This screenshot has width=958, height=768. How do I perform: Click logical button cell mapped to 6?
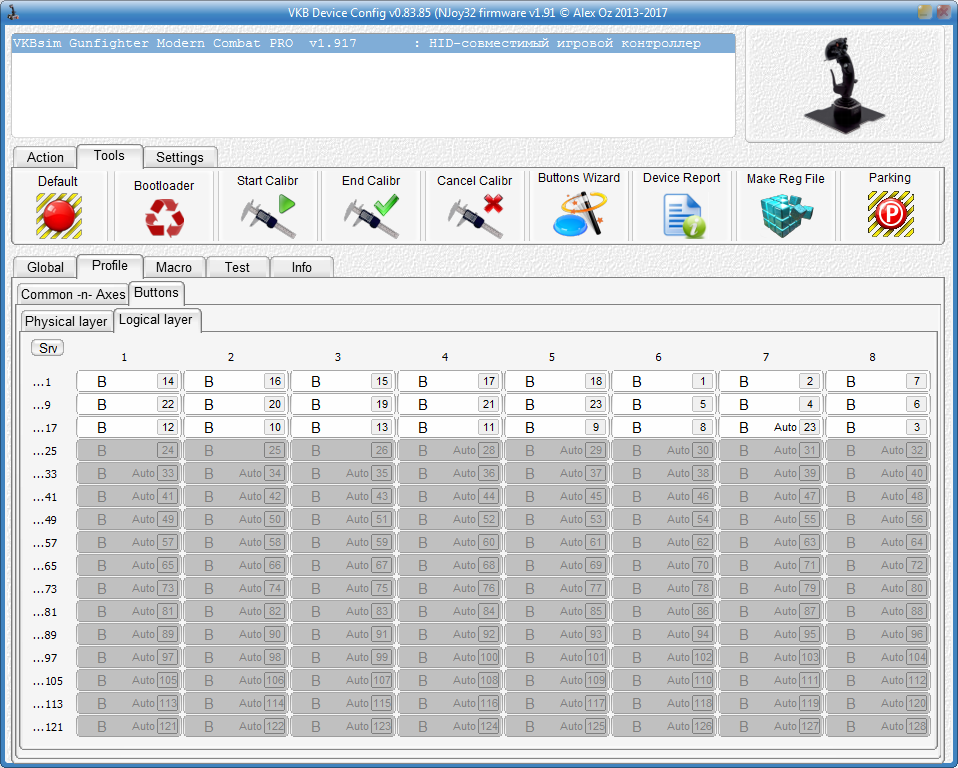tap(877, 404)
